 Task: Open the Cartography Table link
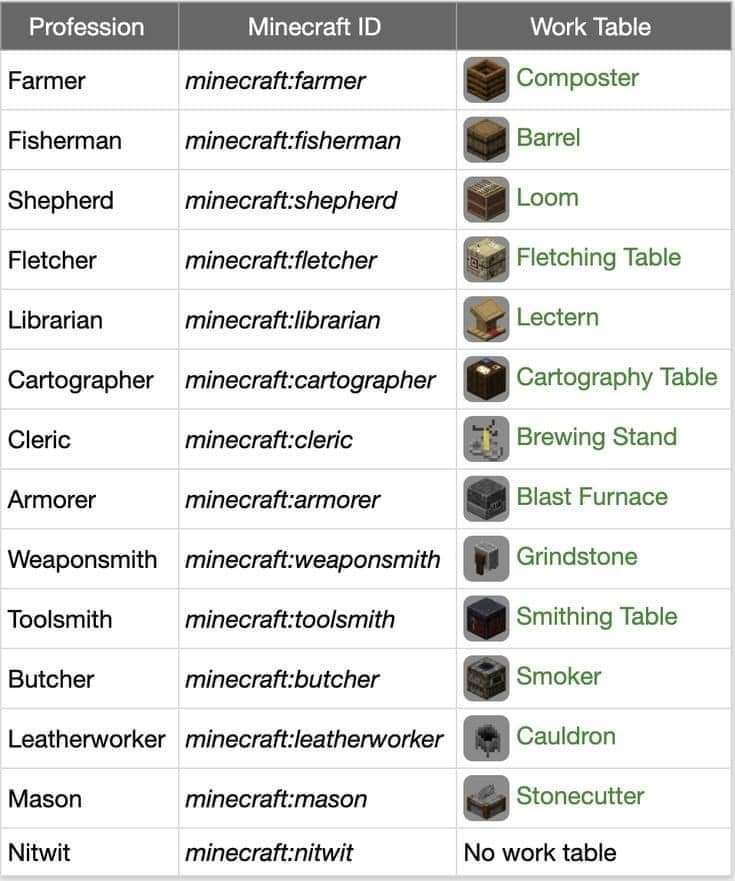point(616,377)
